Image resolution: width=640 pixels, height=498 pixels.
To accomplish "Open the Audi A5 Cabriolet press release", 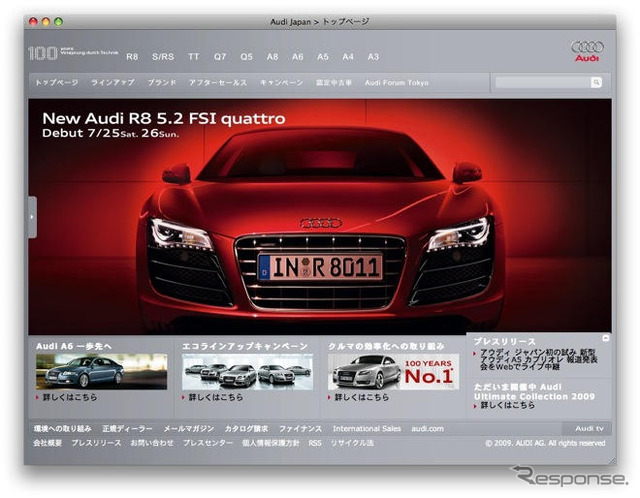I will click(538, 360).
